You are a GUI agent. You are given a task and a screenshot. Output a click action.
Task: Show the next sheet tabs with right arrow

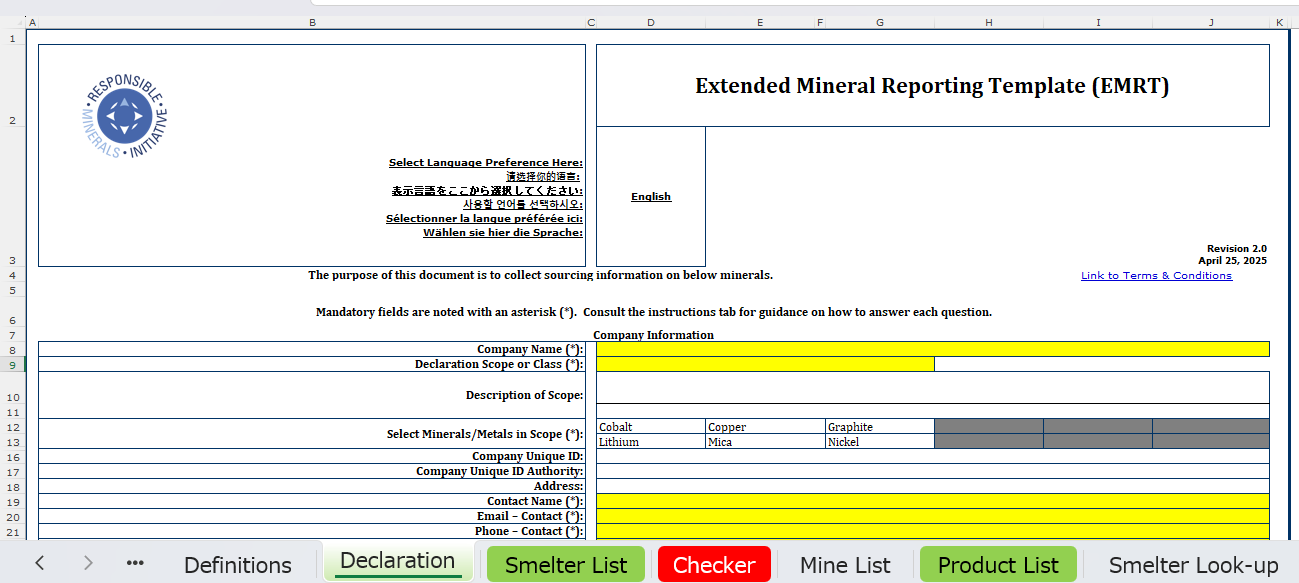88,563
